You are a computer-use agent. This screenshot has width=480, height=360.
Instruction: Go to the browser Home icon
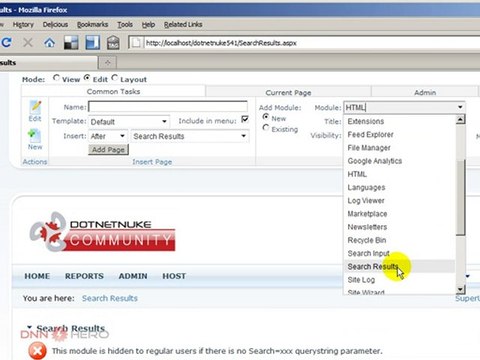pyautogui.click(x=50, y=42)
